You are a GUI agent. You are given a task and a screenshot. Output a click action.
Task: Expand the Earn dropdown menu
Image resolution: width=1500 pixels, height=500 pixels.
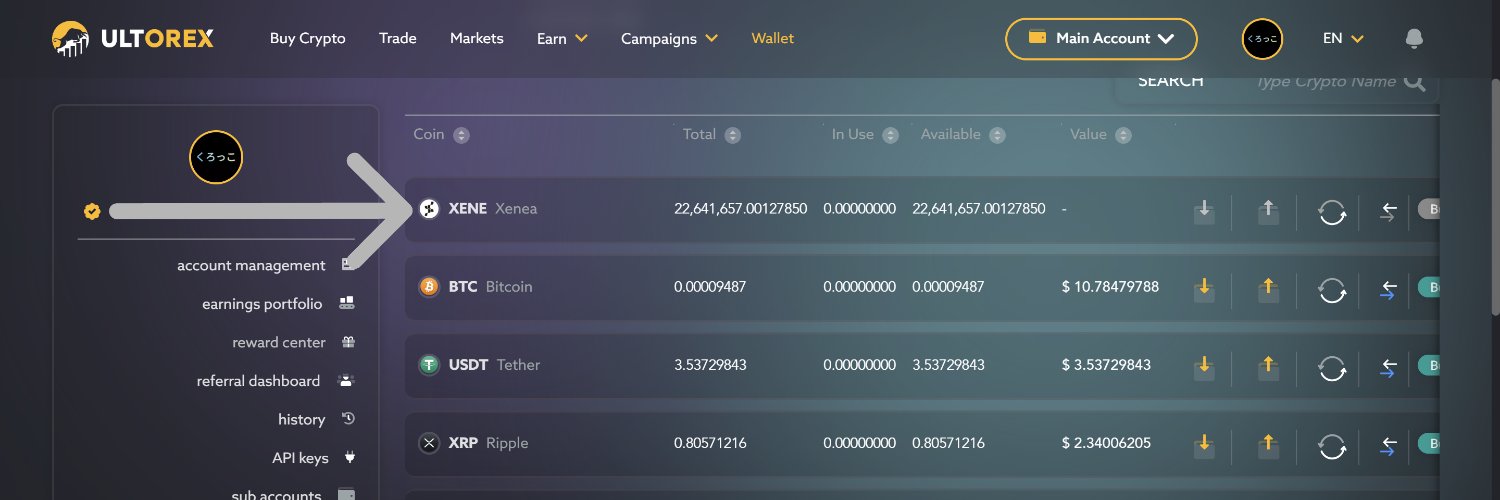(562, 39)
